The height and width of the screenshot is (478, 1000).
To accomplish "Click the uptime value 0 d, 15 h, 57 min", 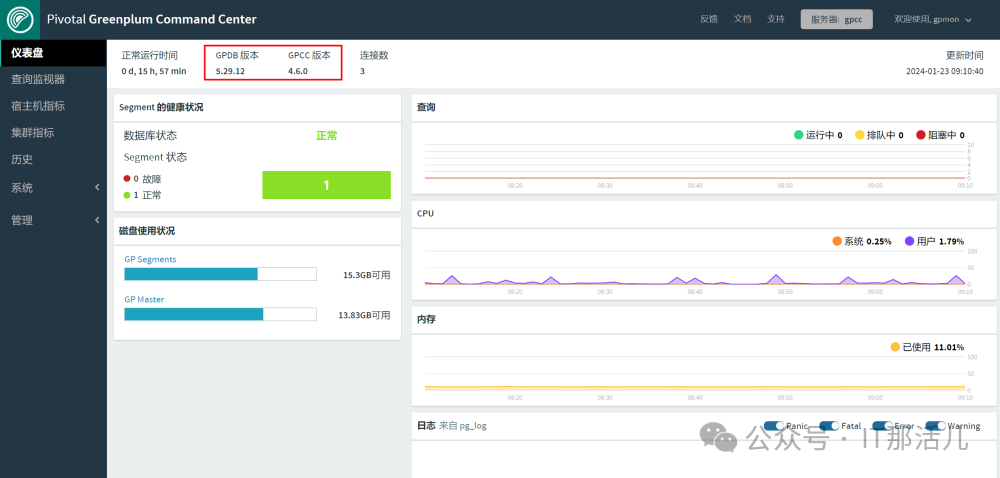I will click(154, 71).
